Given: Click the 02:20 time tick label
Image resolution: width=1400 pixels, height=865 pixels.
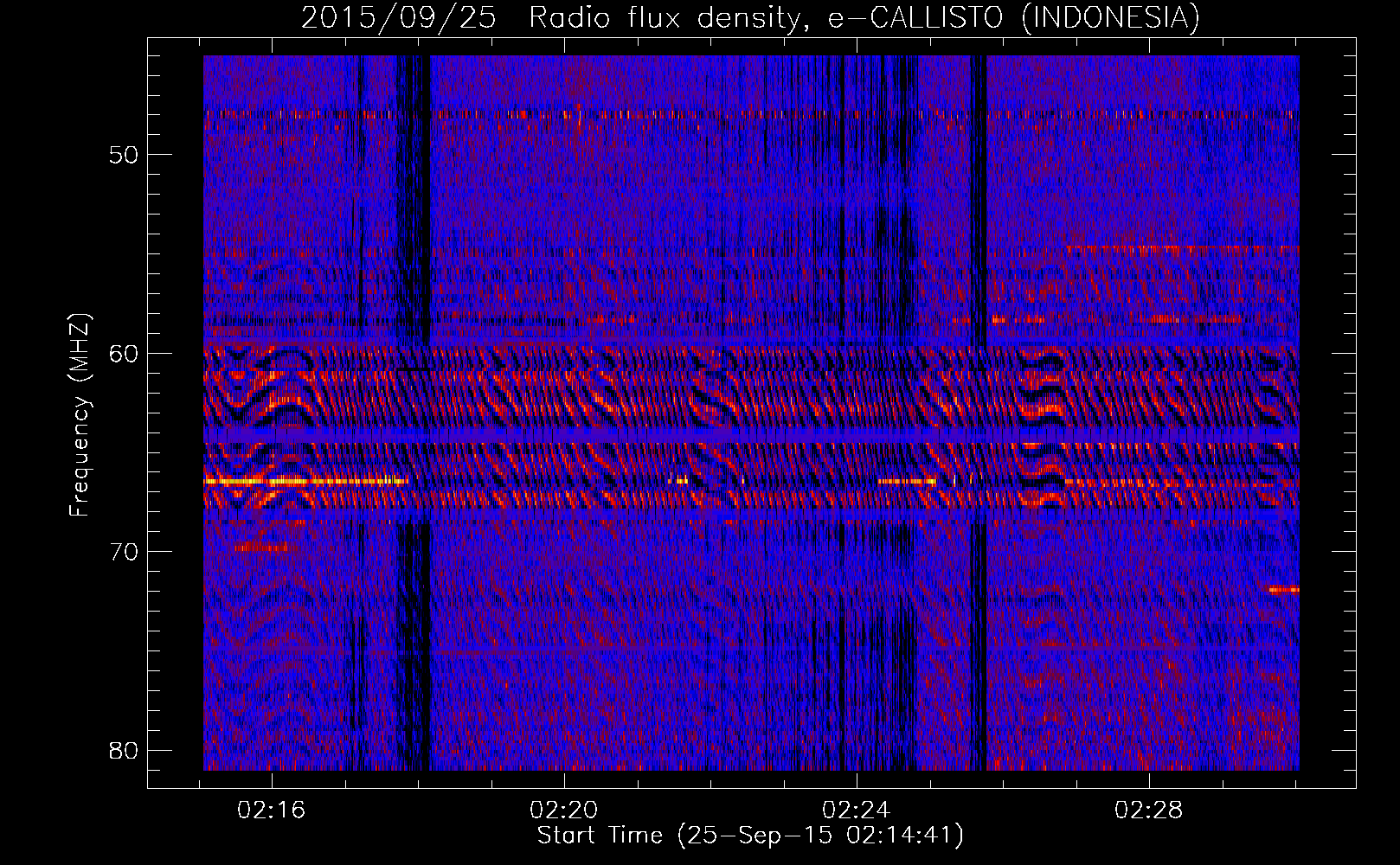Looking at the screenshot, I should click(x=564, y=811).
